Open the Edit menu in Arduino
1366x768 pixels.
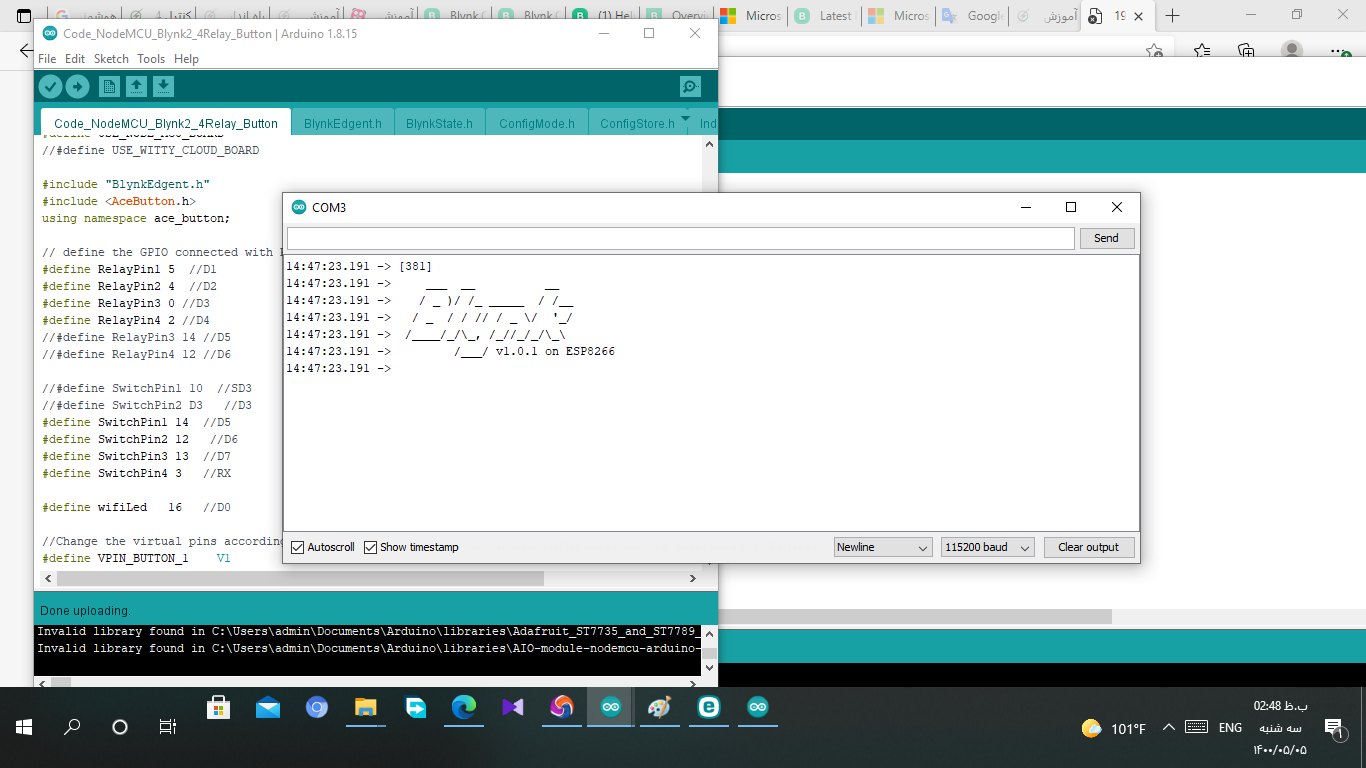click(75, 59)
